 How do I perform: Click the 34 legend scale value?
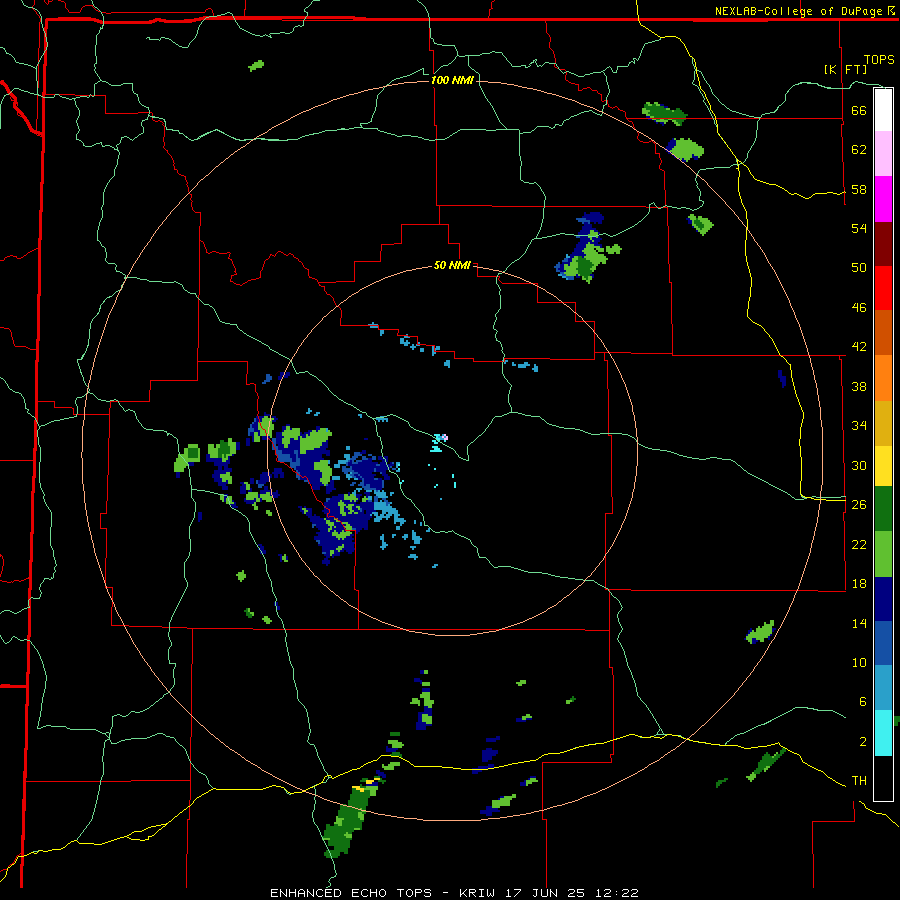(x=859, y=426)
